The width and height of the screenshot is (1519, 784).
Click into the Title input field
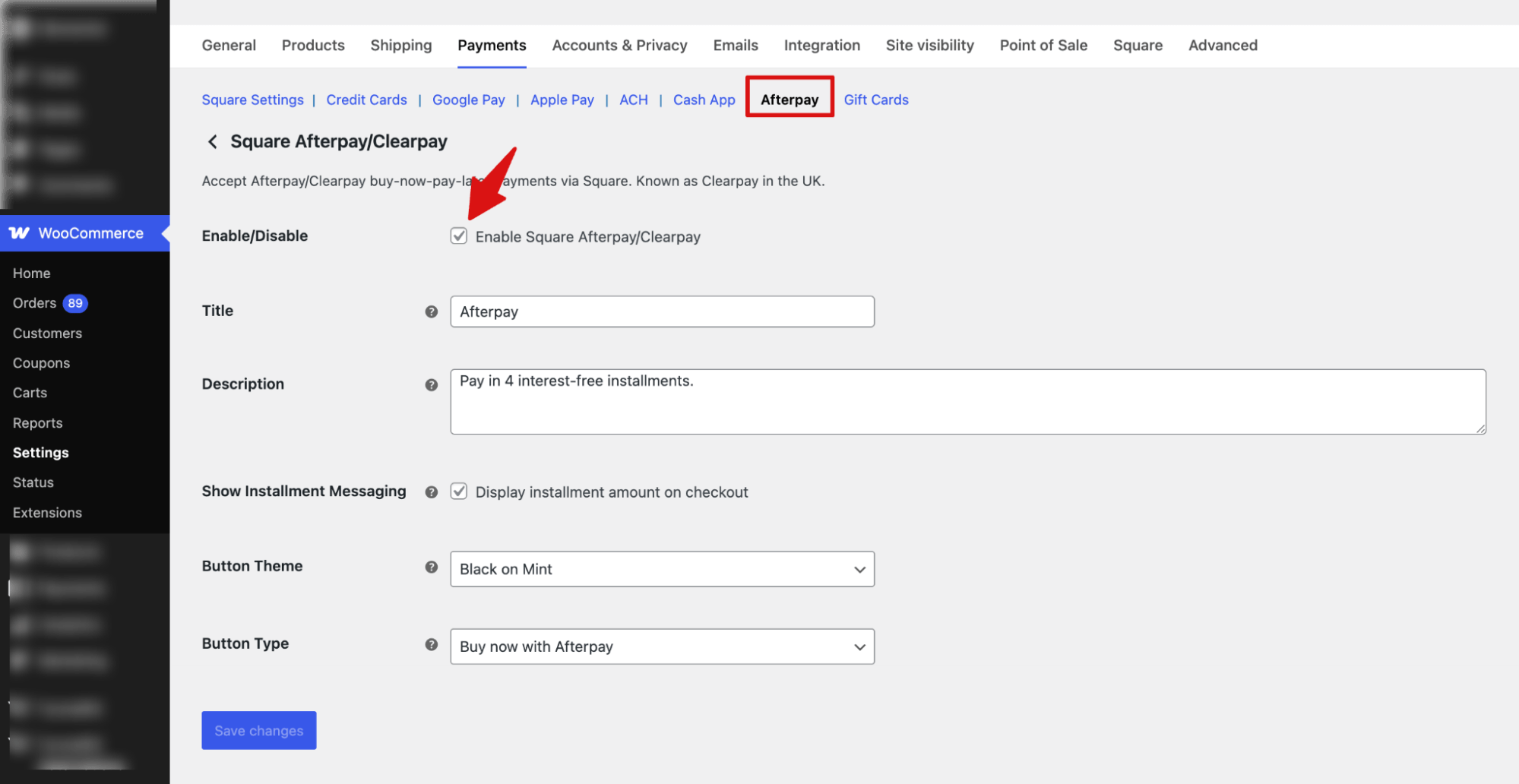coord(662,311)
